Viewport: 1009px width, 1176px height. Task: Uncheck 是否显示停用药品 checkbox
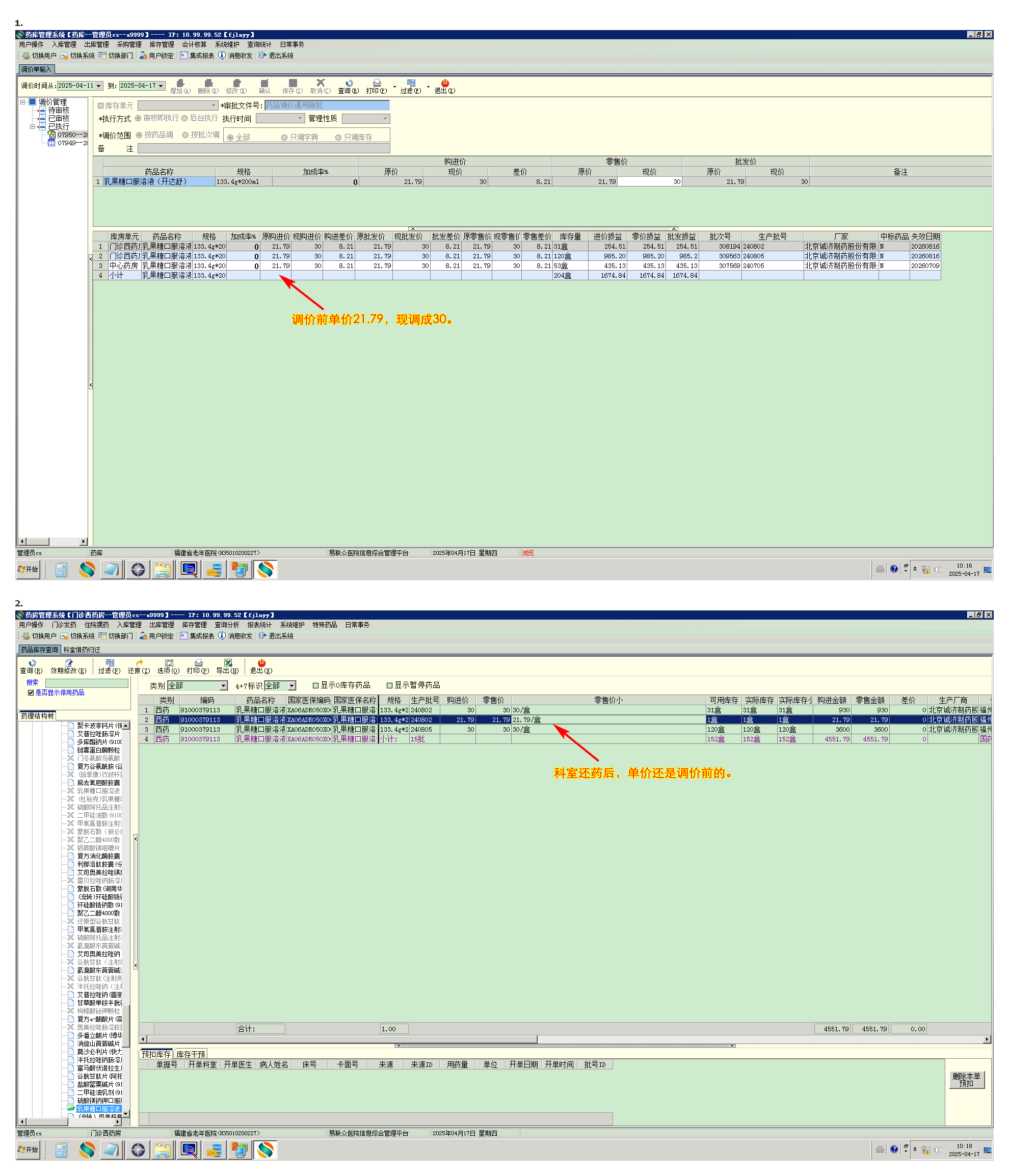(31, 692)
